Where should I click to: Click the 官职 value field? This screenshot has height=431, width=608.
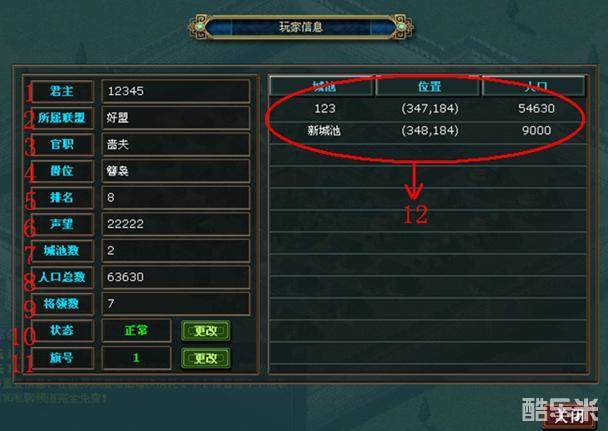(x=176, y=145)
